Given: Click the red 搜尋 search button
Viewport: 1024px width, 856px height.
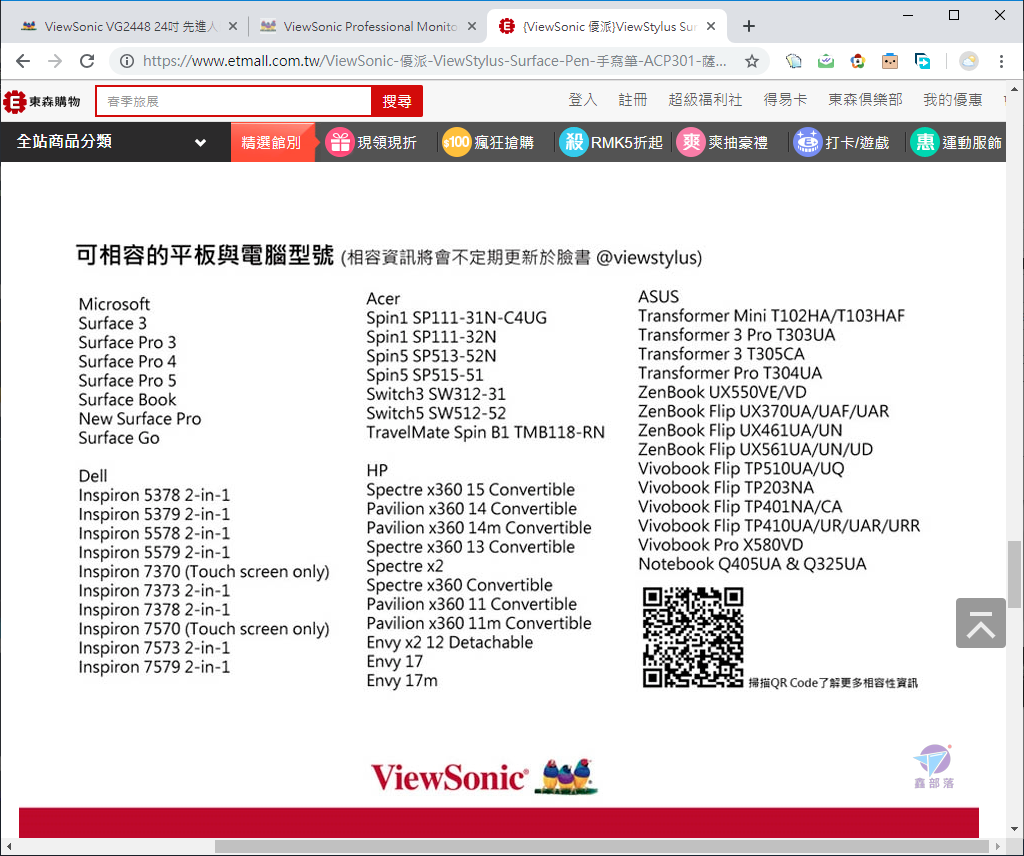Looking at the screenshot, I should pyautogui.click(x=396, y=101).
